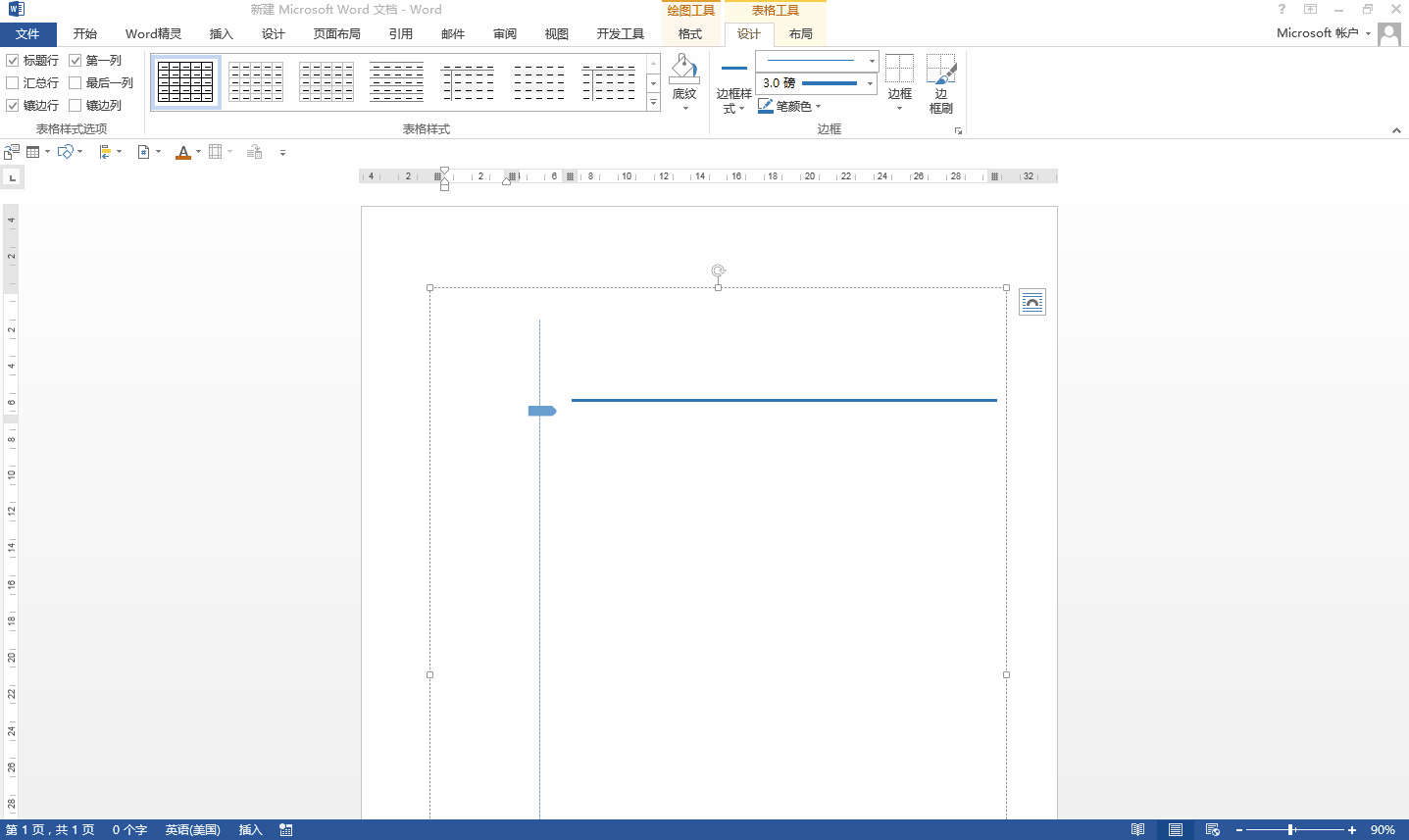The width and height of the screenshot is (1409, 840).
Task: Open the 文件 (File) tab
Action: 28,34
